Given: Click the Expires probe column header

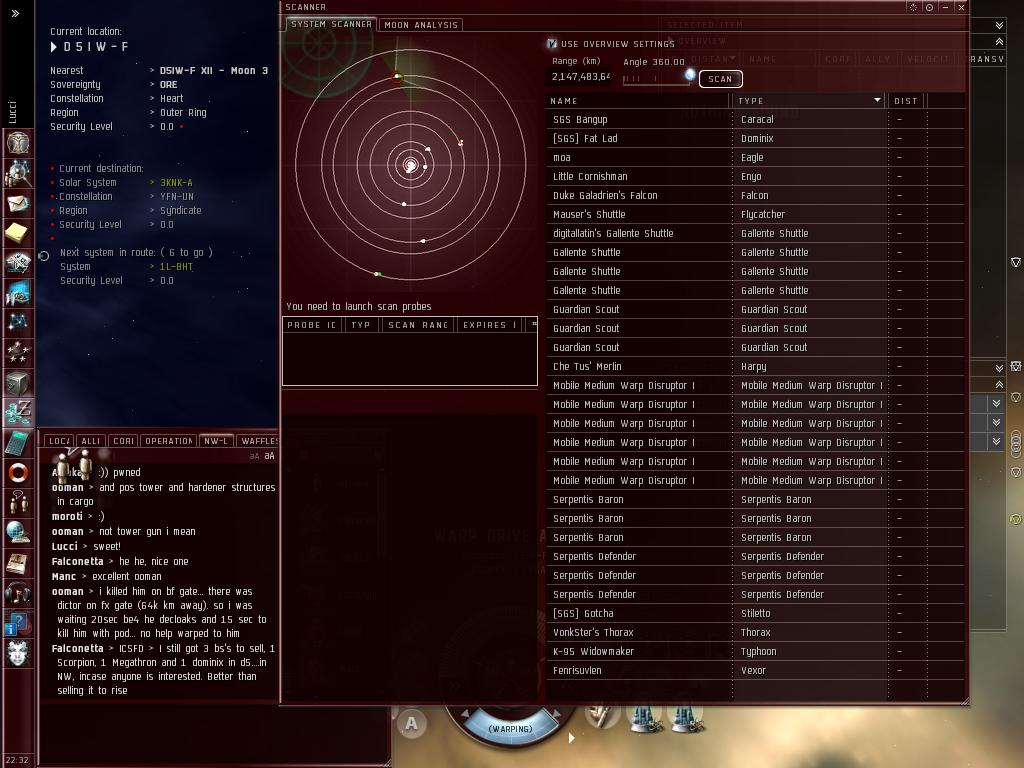Looking at the screenshot, I should pyautogui.click(x=488, y=325).
